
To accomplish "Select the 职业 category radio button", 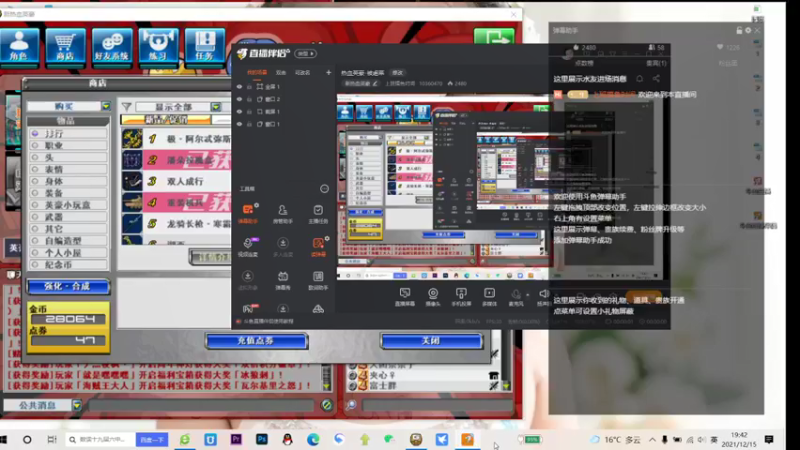I will [35, 145].
